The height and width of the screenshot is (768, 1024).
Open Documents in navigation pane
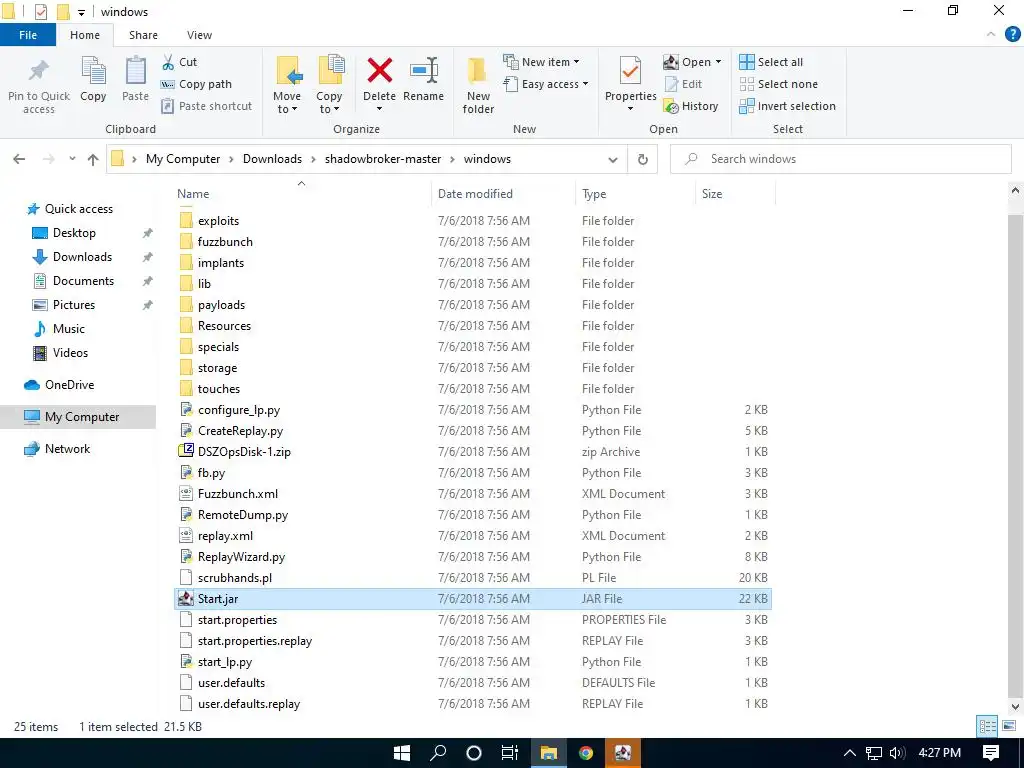tap(83, 281)
